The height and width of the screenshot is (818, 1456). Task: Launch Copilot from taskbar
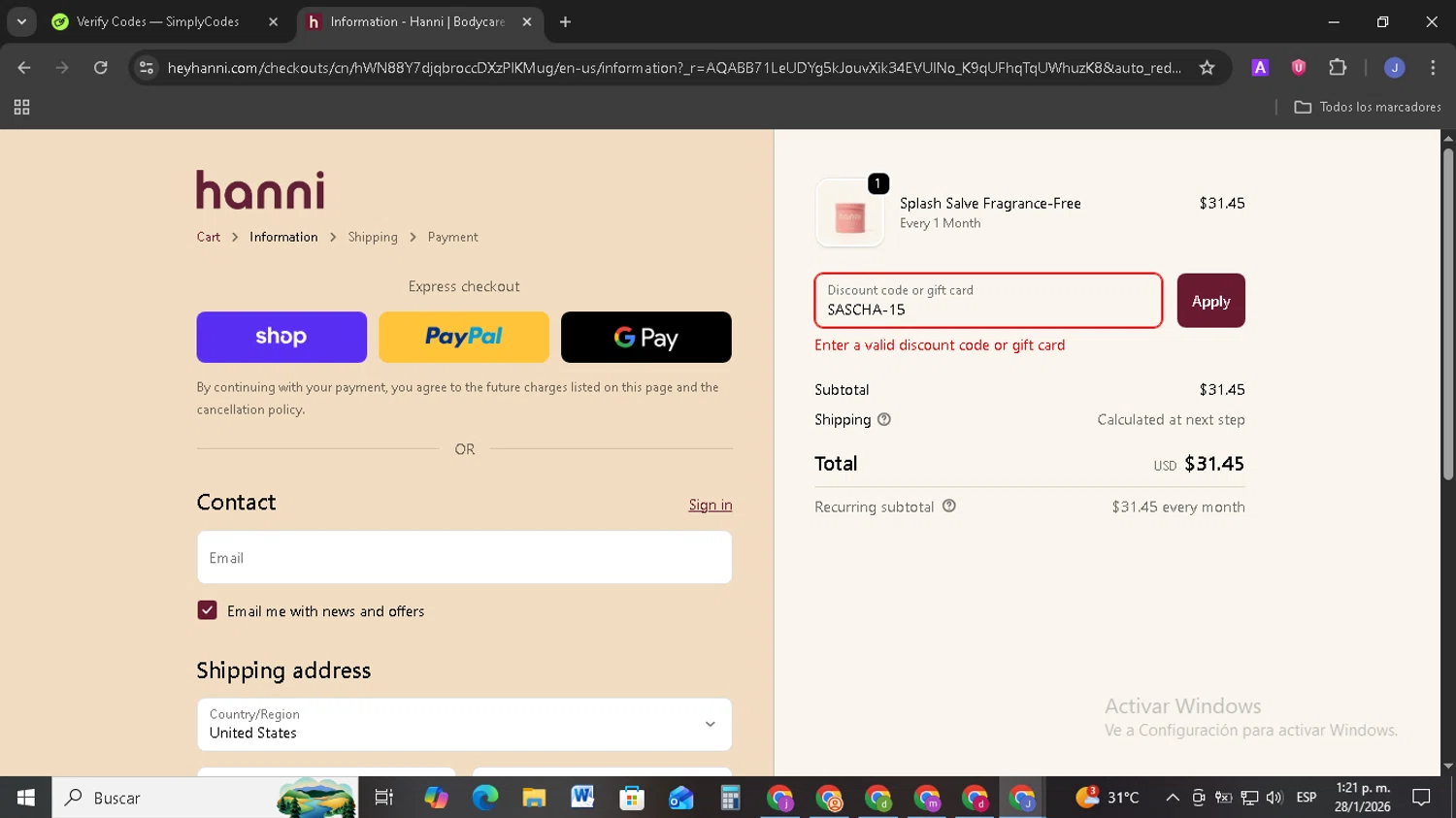pos(436,798)
